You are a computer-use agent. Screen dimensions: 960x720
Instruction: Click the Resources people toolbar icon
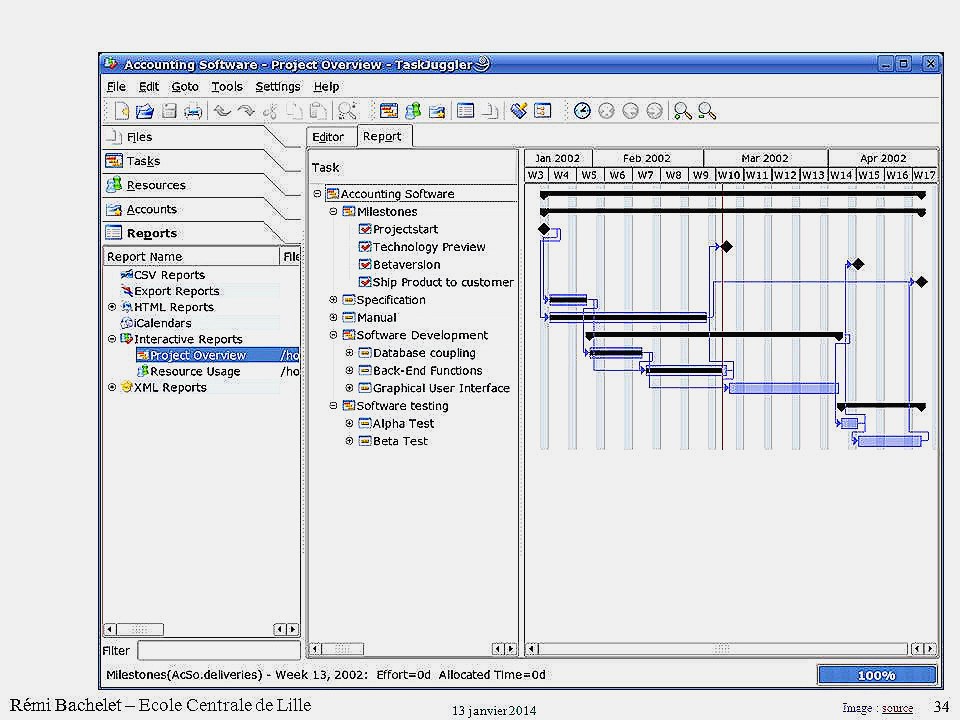(413, 111)
